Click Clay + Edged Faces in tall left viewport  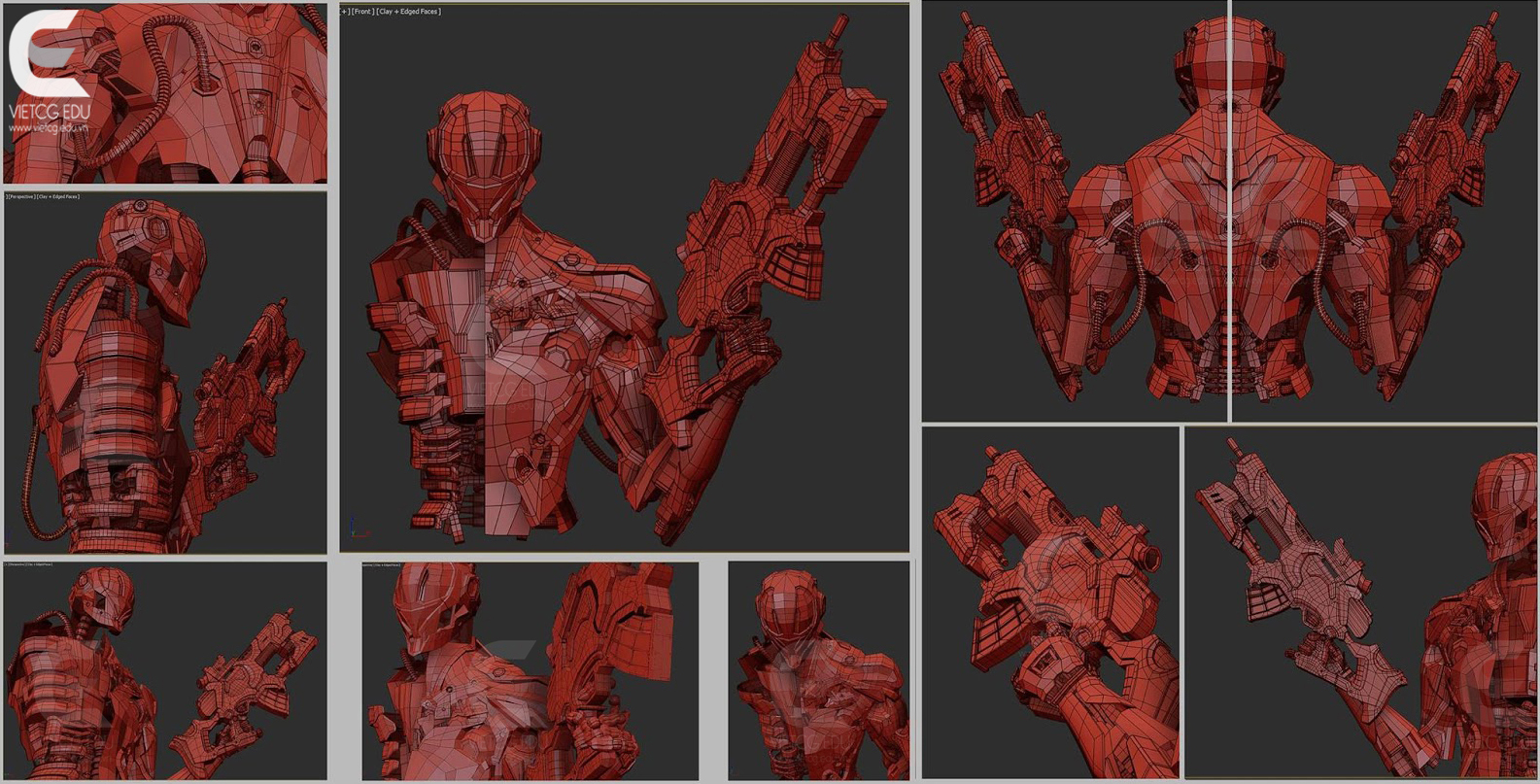point(58,196)
